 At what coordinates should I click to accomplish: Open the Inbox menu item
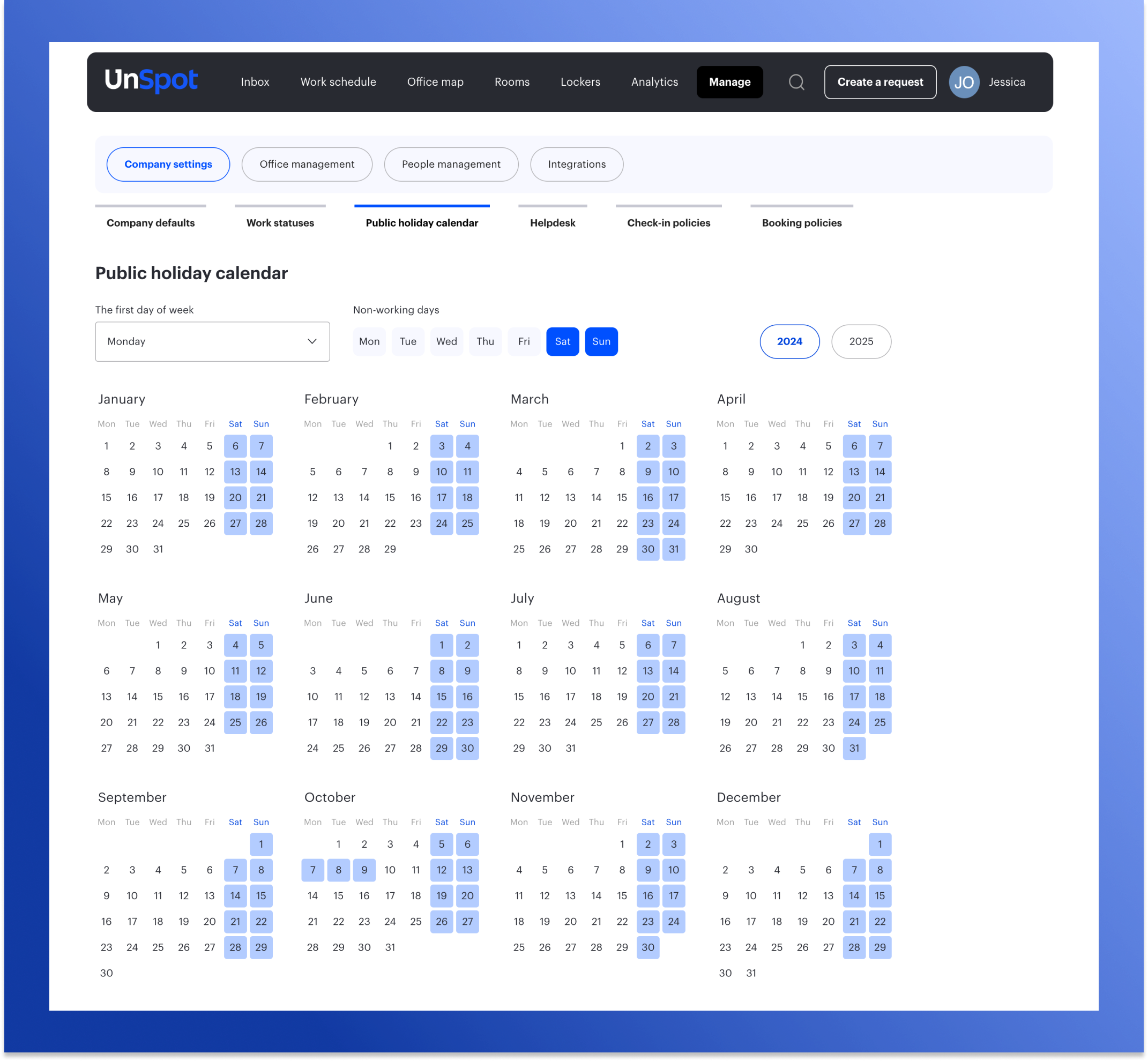click(255, 82)
